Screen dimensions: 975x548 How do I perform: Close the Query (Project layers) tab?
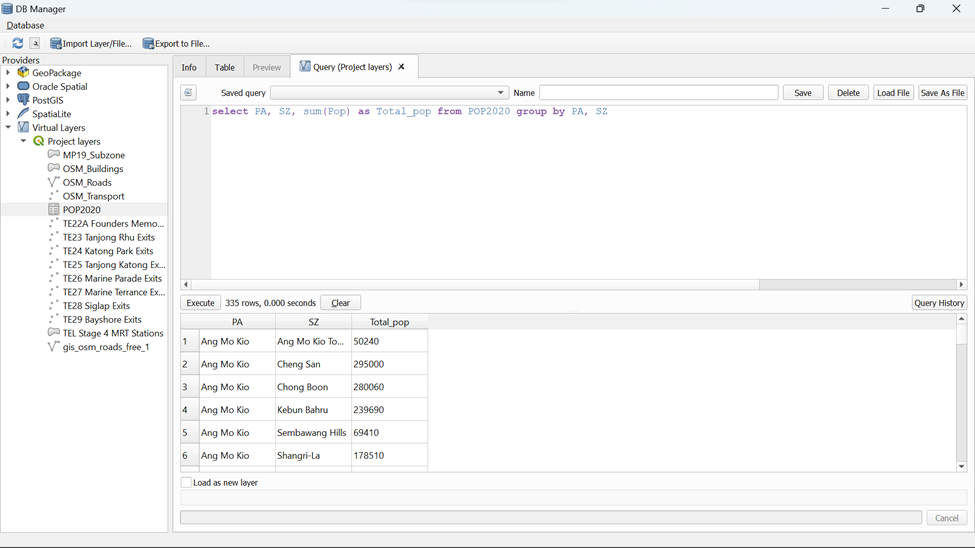(402, 67)
